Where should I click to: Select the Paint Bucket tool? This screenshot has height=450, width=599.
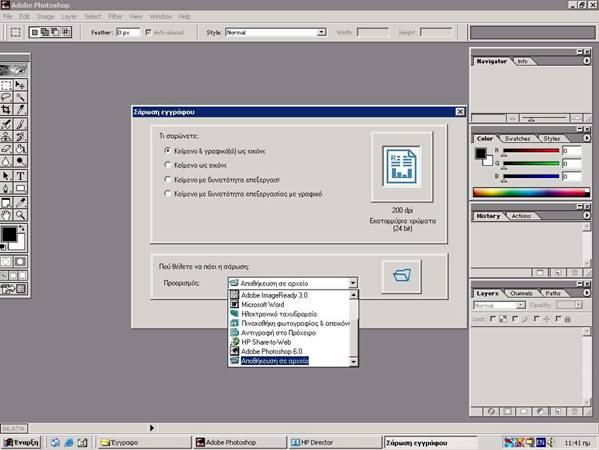pos(20,149)
